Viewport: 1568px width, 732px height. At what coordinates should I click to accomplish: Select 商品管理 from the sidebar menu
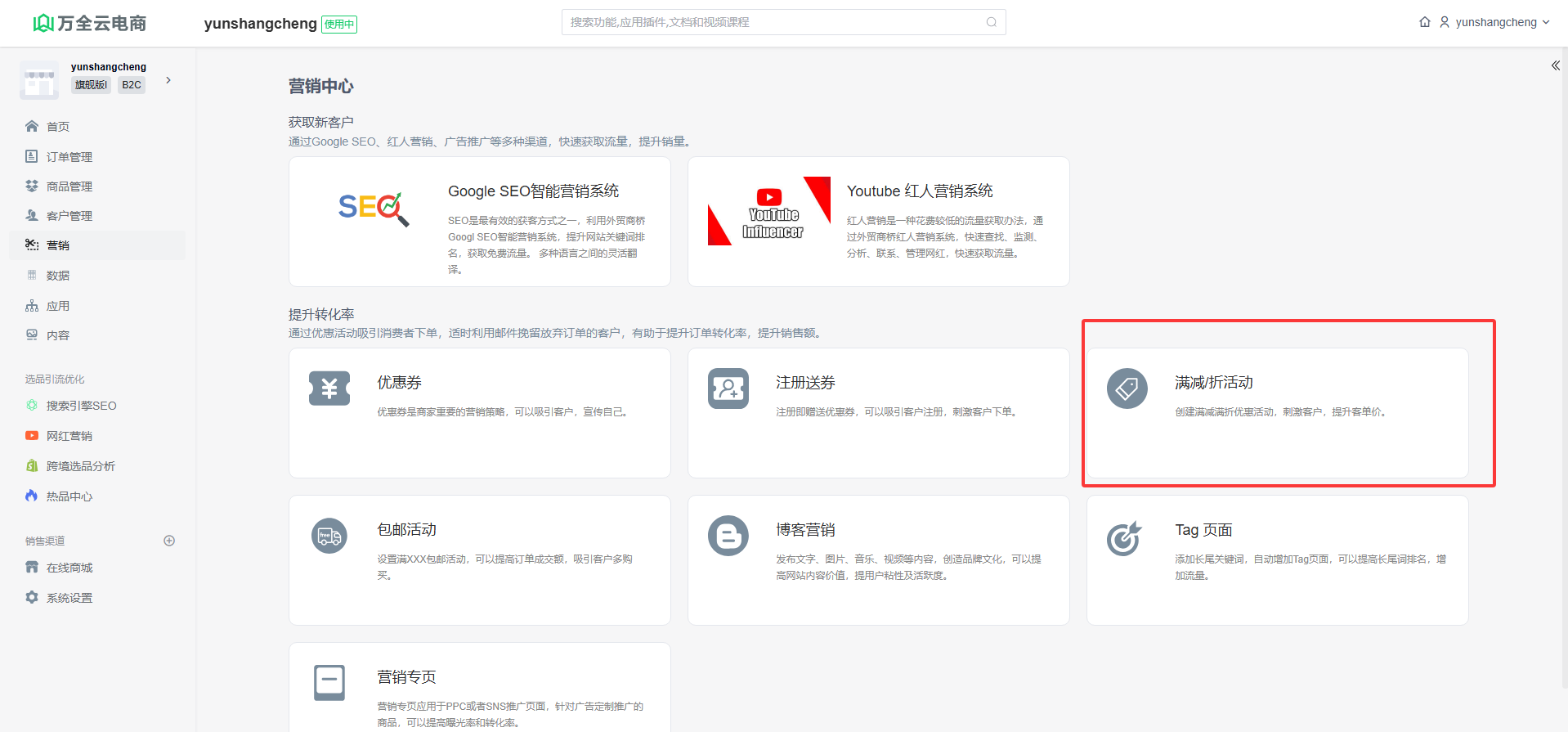click(x=69, y=186)
